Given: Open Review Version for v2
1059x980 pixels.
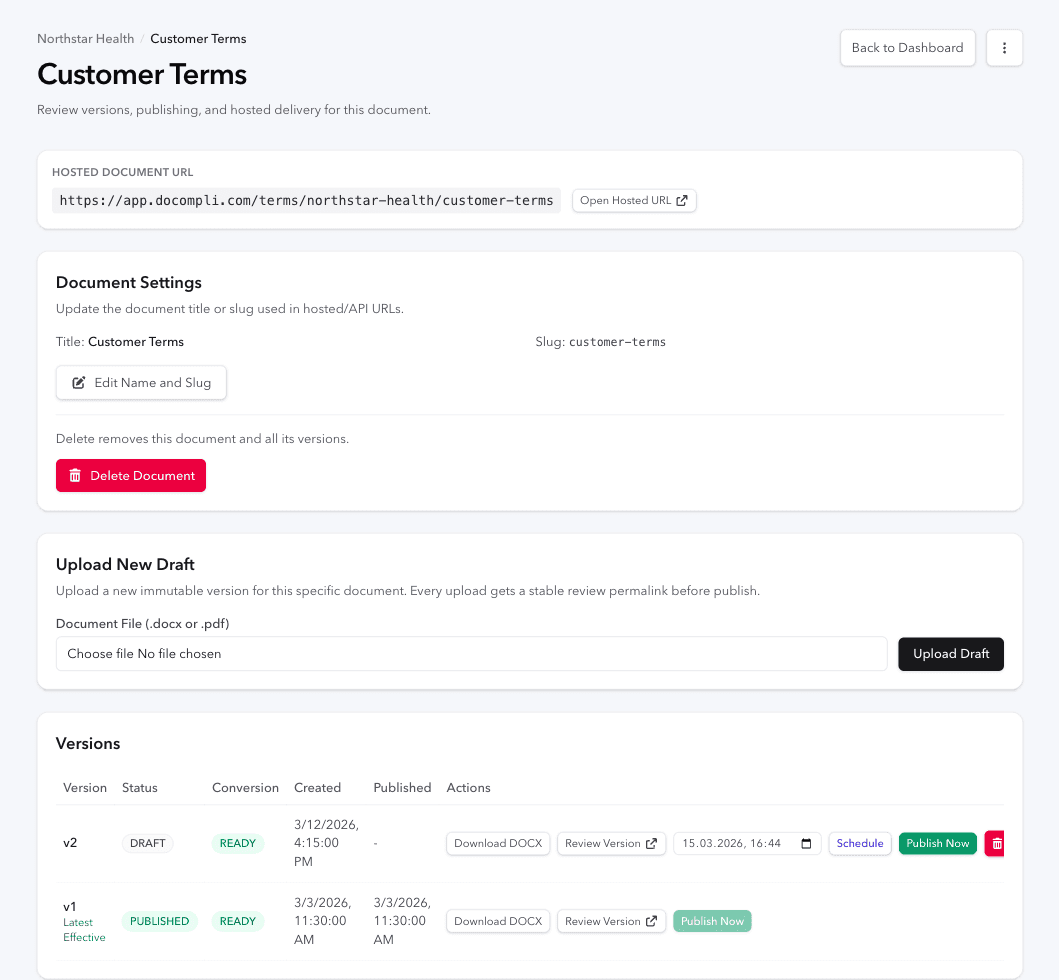Looking at the screenshot, I should click(x=611, y=844).
